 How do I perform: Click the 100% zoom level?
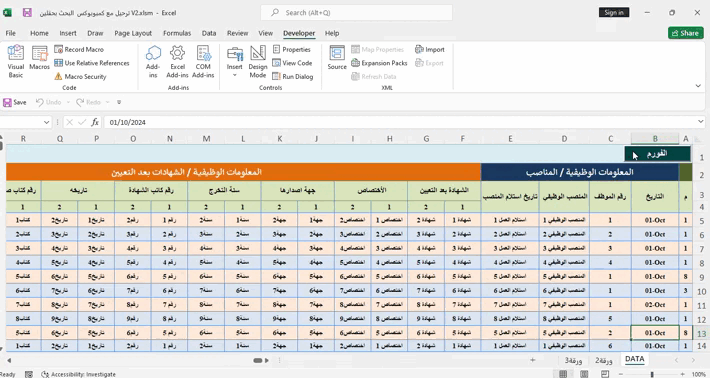point(699,374)
